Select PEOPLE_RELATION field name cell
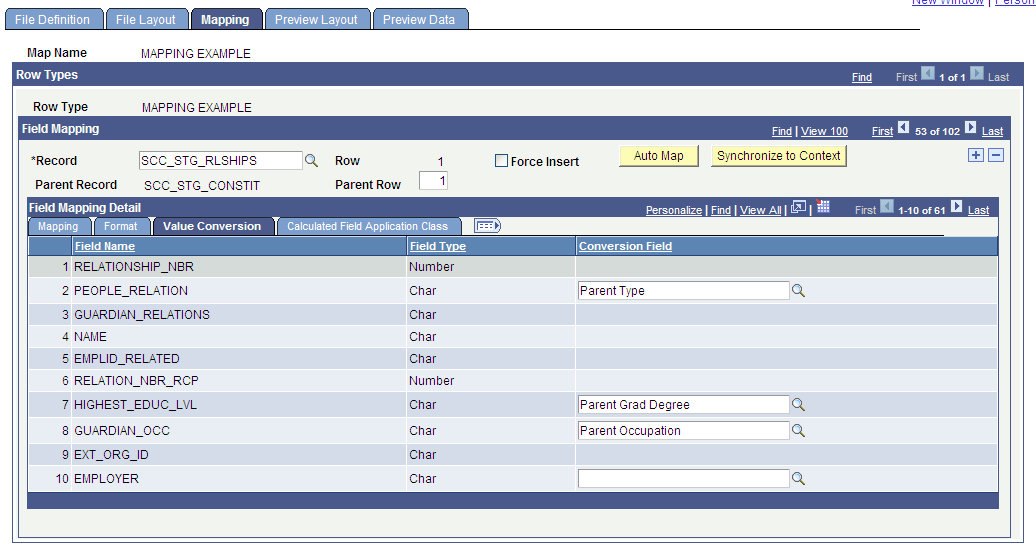 click(x=131, y=291)
